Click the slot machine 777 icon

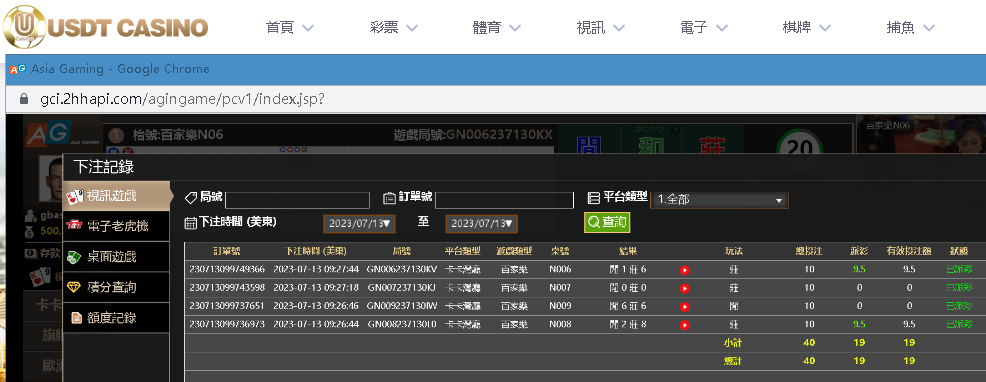[x=75, y=226]
